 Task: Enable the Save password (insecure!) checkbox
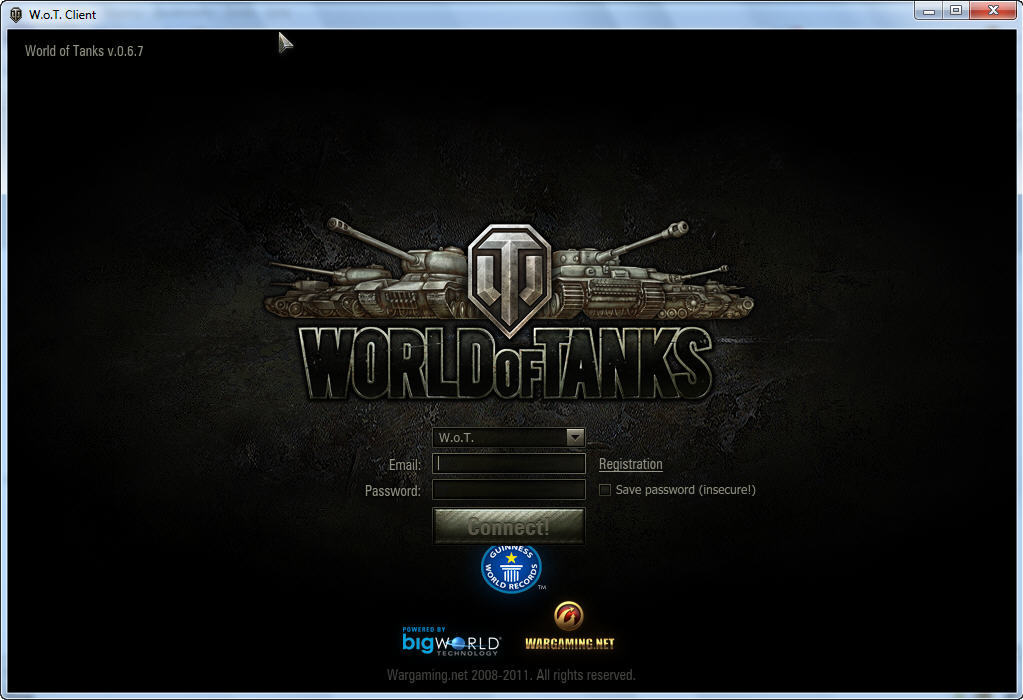coord(605,489)
